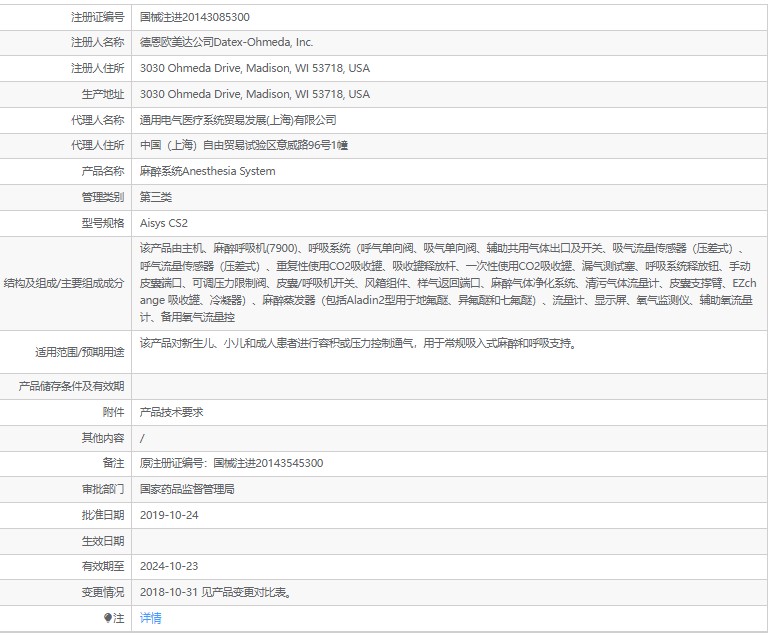Click the bullet icon beside 注
Image resolution: width=769 pixels, height=638 pixels.
108,618
